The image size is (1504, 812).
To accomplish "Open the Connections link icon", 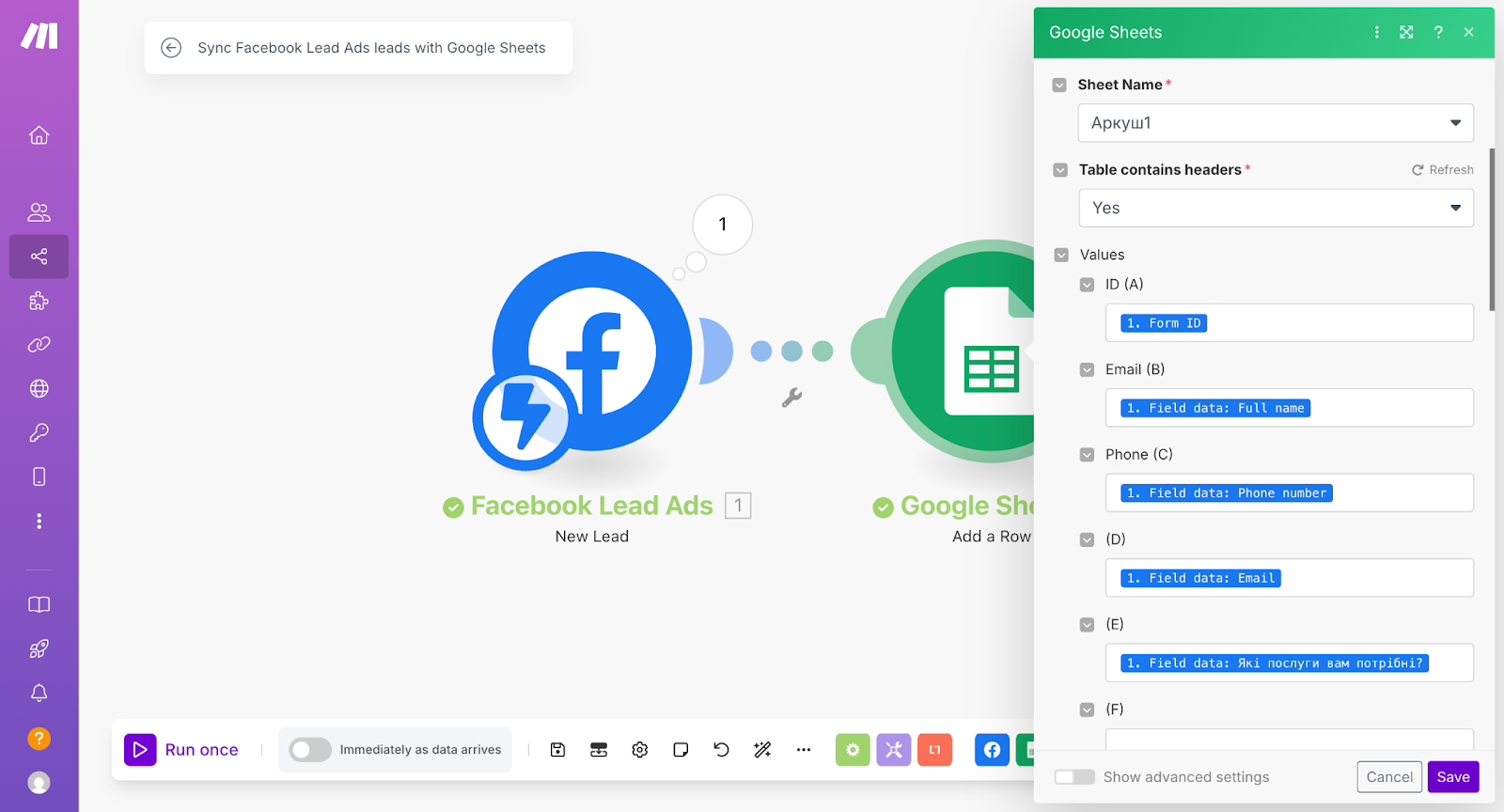I will coord(39,345).
